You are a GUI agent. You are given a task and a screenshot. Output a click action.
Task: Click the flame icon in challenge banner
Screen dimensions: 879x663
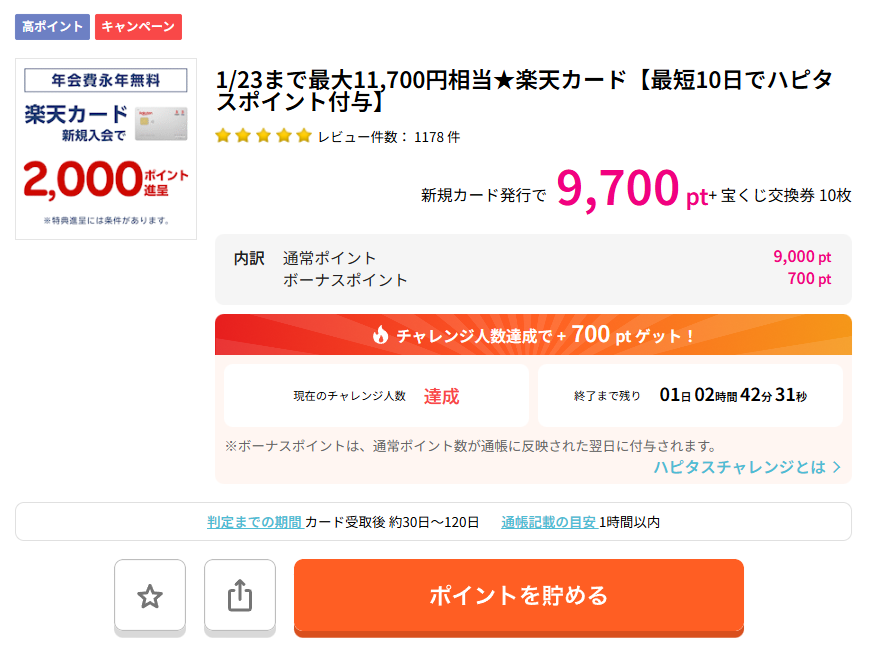[380, 336]
